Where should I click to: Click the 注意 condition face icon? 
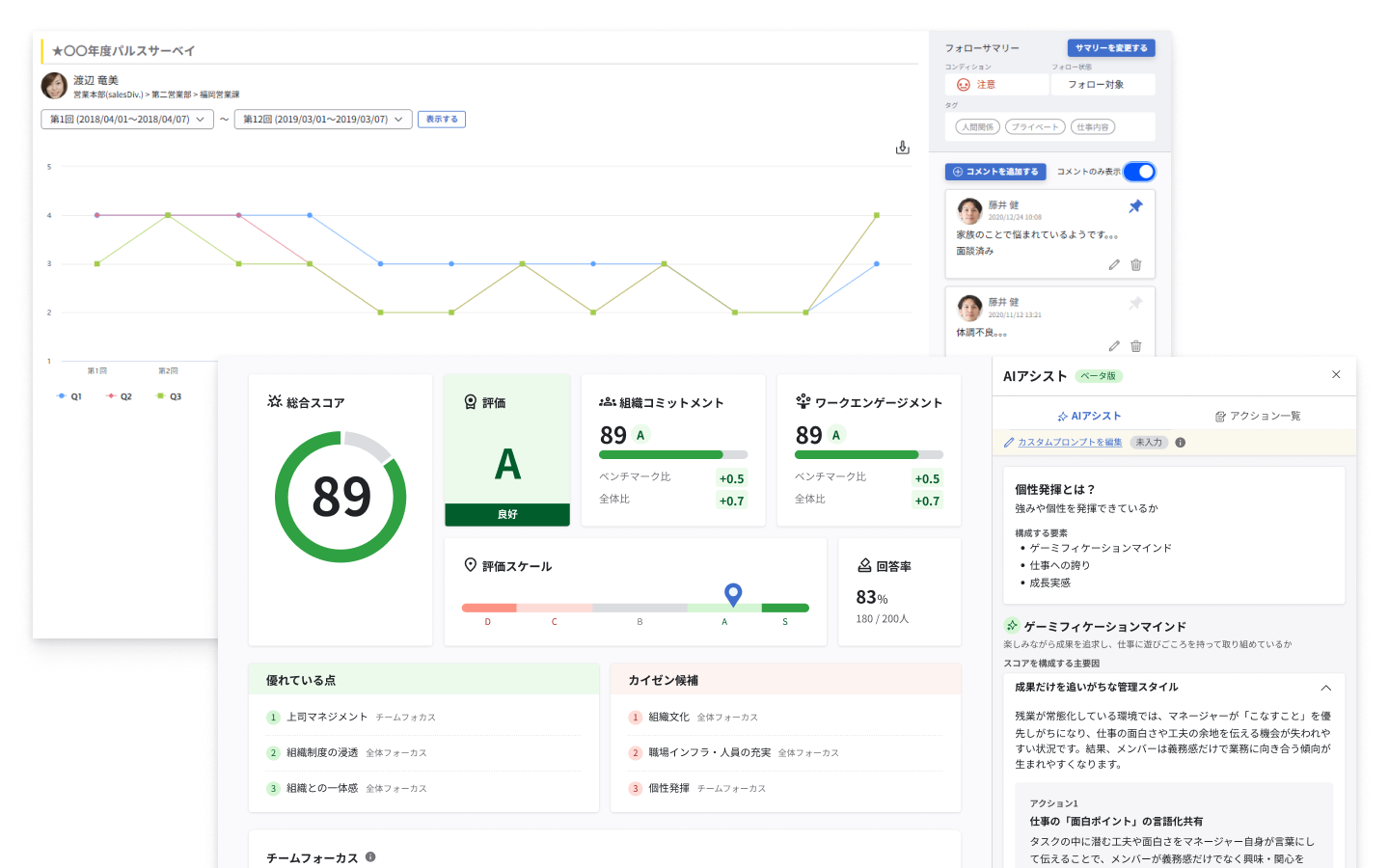(963, 85)
